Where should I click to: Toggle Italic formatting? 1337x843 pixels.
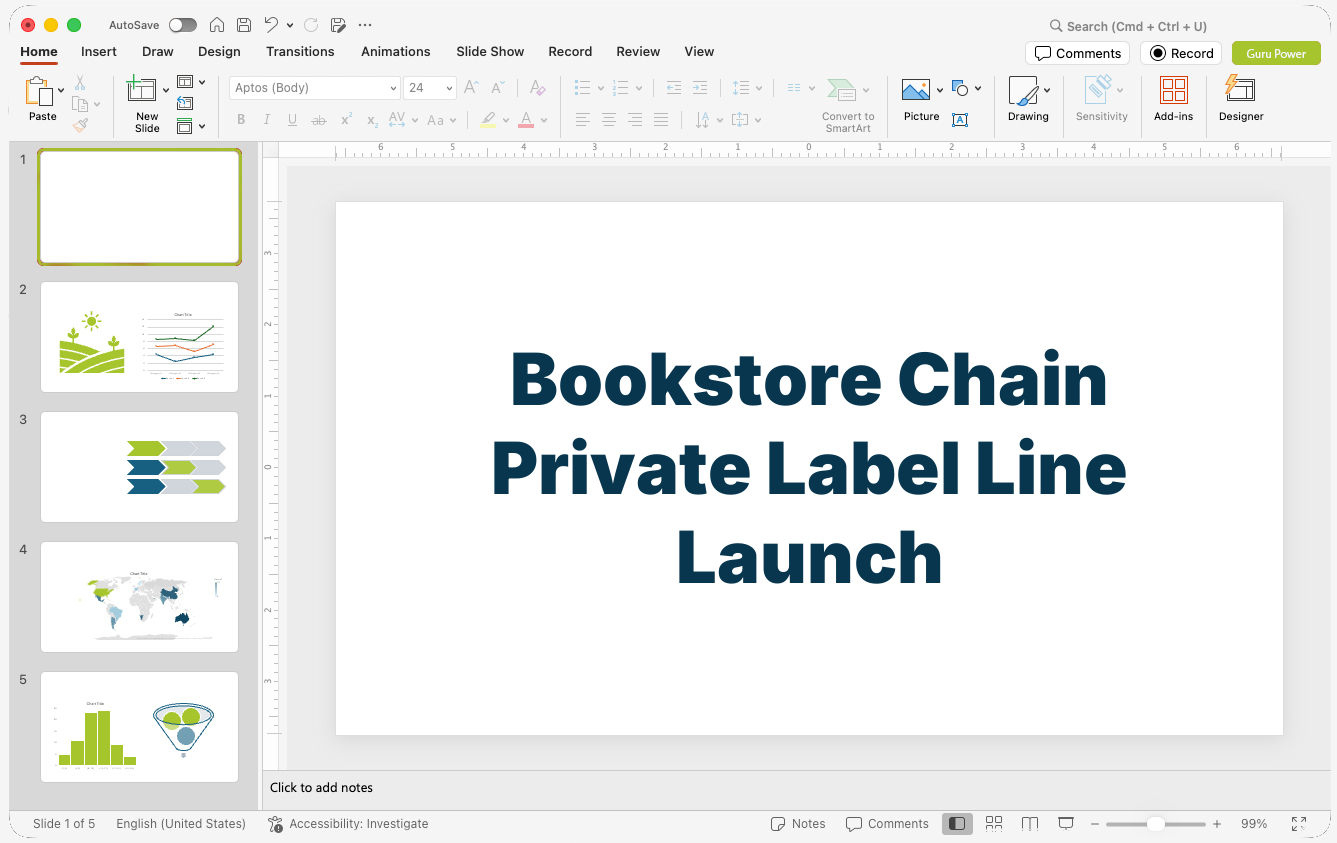(267, 120)
